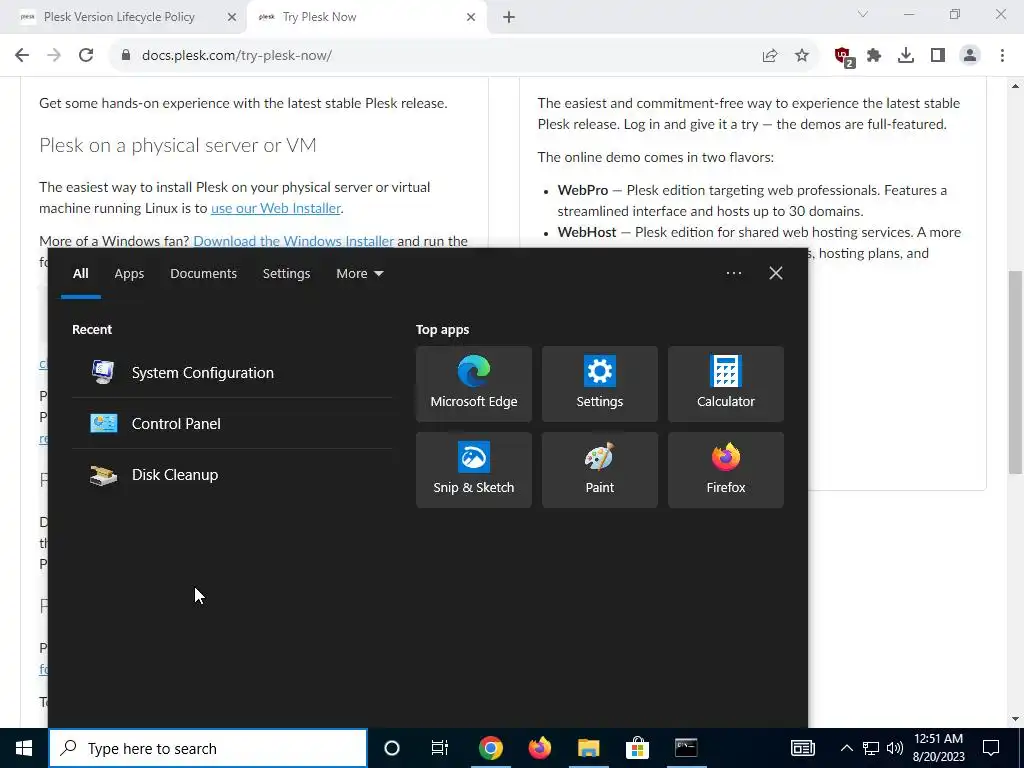Open Chrome tab search chevron

click(863, 14)
